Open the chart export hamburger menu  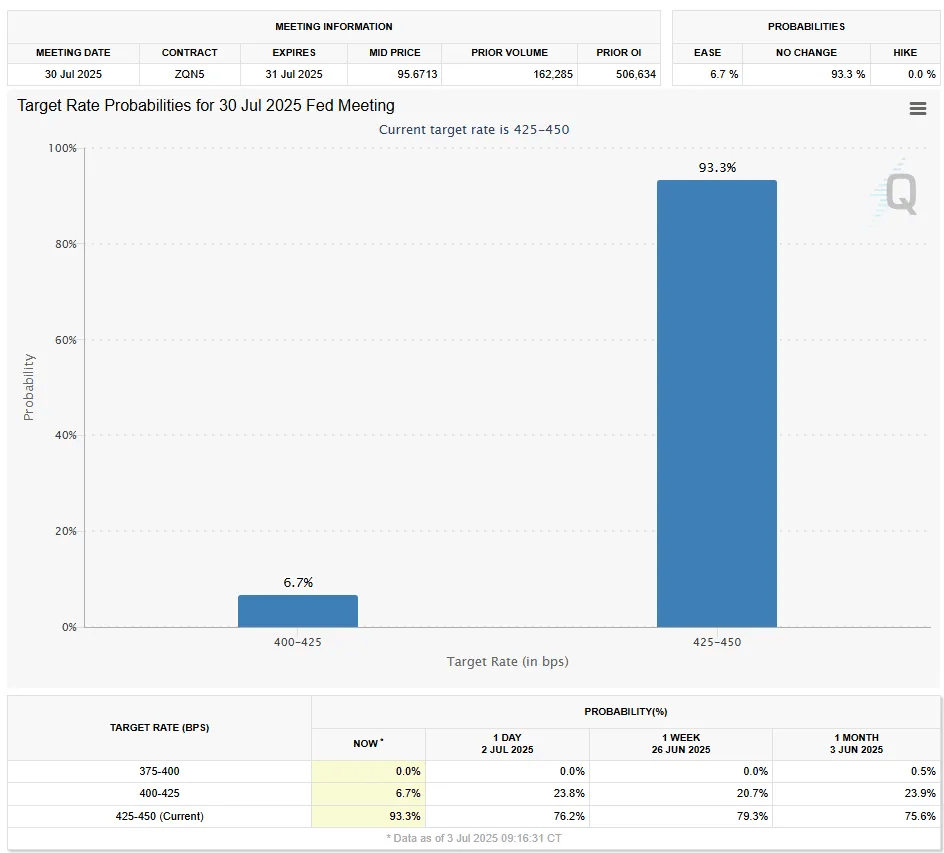[917, 108]
